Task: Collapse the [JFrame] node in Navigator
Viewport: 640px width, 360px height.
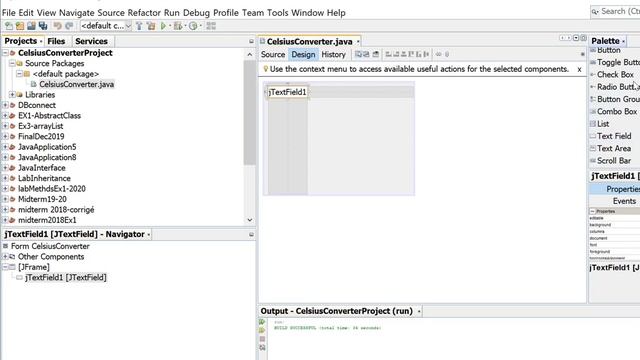Action: (x=5, y=267)
